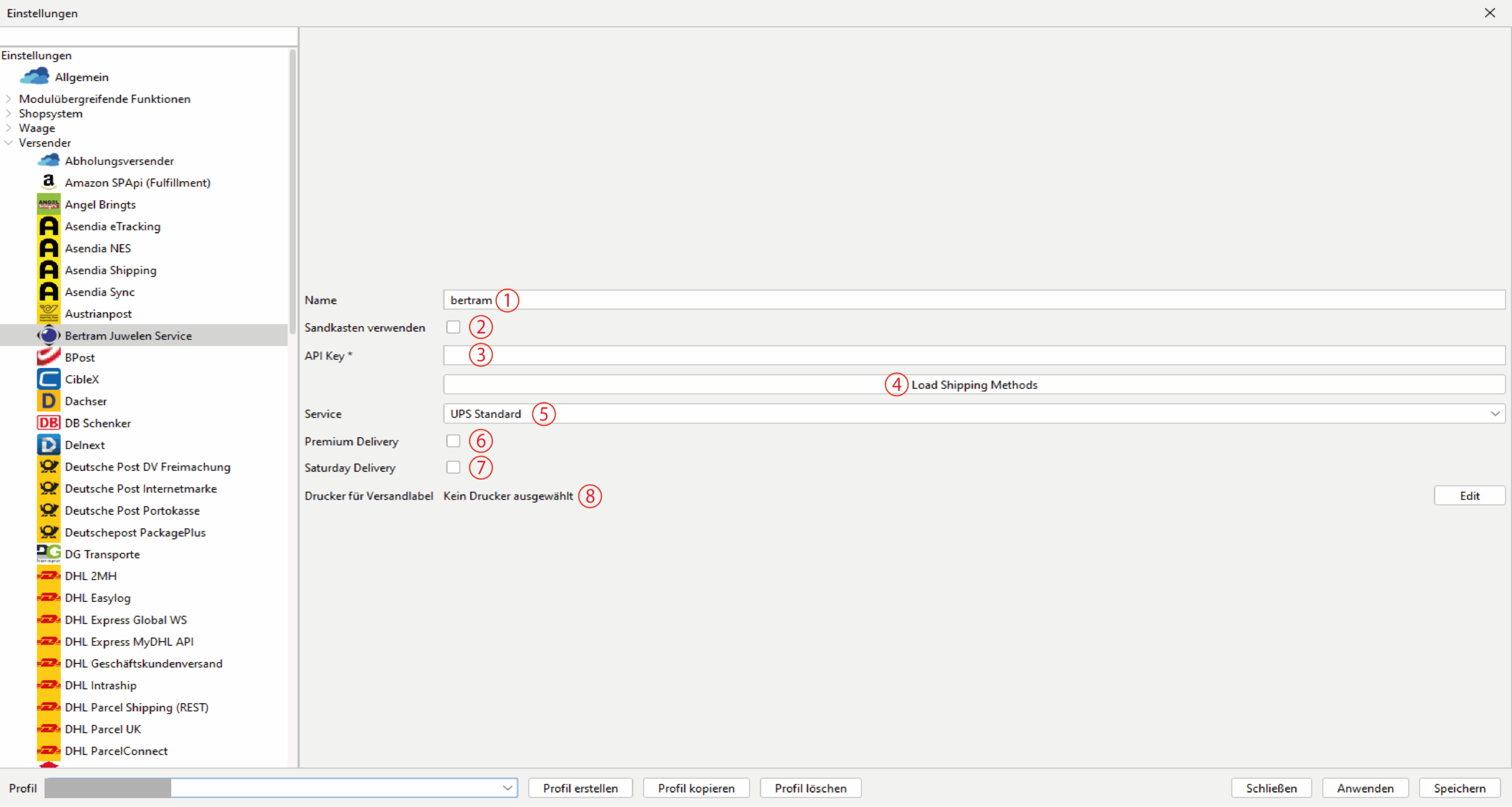Click the Profil erstellen button
The width and height of the screenshot is (1512, 807).
pos(581,788)
